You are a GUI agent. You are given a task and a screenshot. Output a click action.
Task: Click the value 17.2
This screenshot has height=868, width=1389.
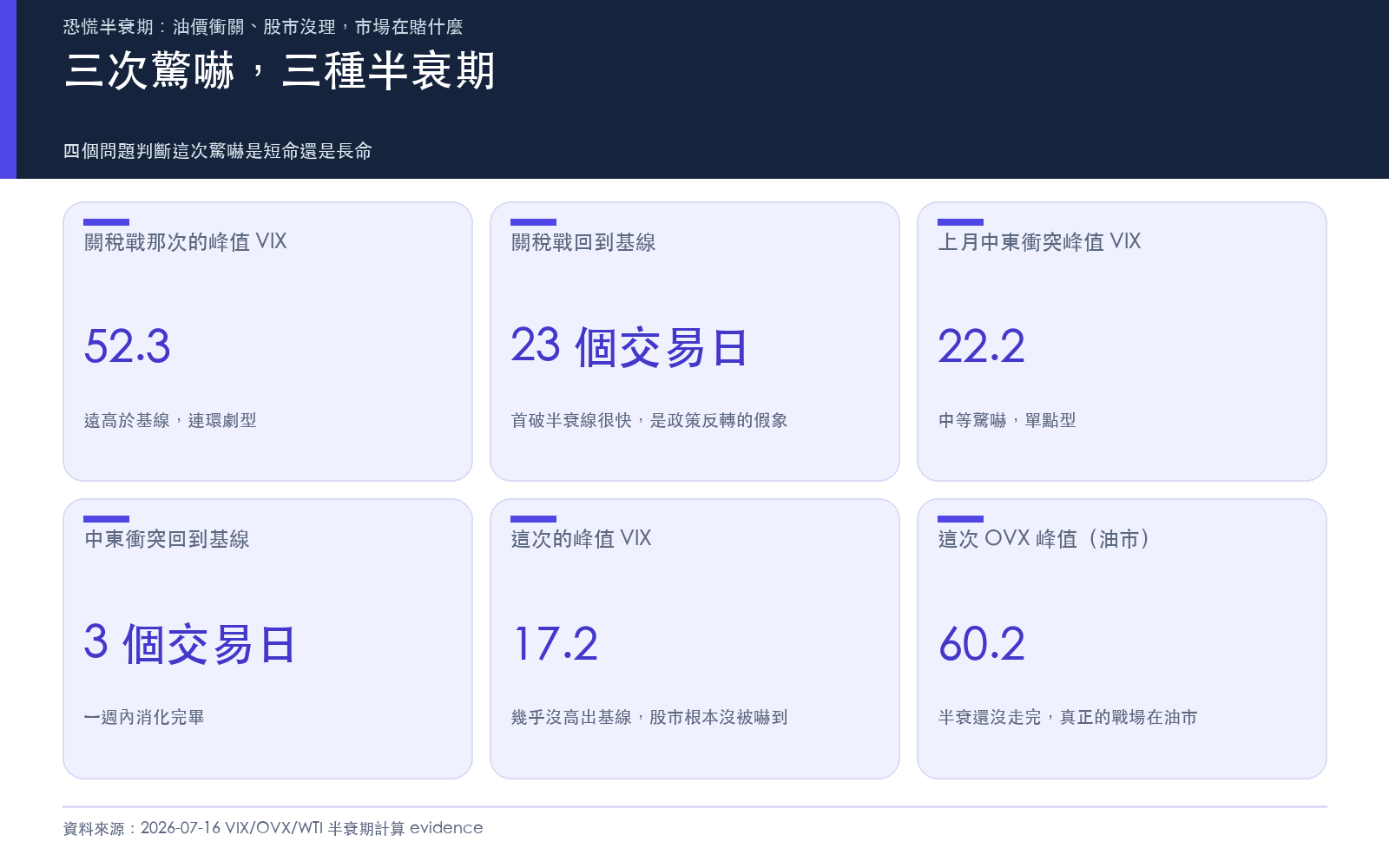[555, 643]
